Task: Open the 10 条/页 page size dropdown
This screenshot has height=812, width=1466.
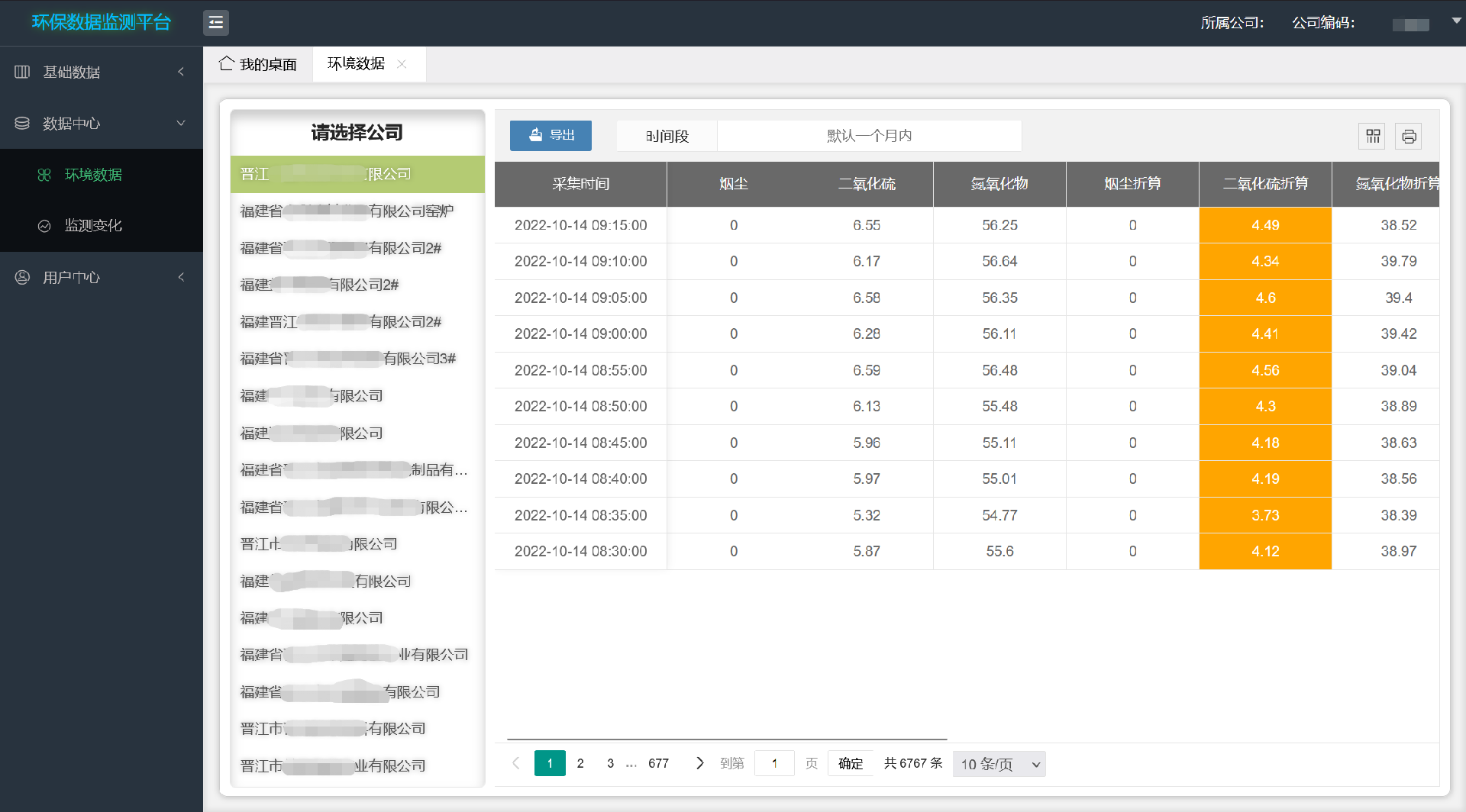Action: pos(999,764)
